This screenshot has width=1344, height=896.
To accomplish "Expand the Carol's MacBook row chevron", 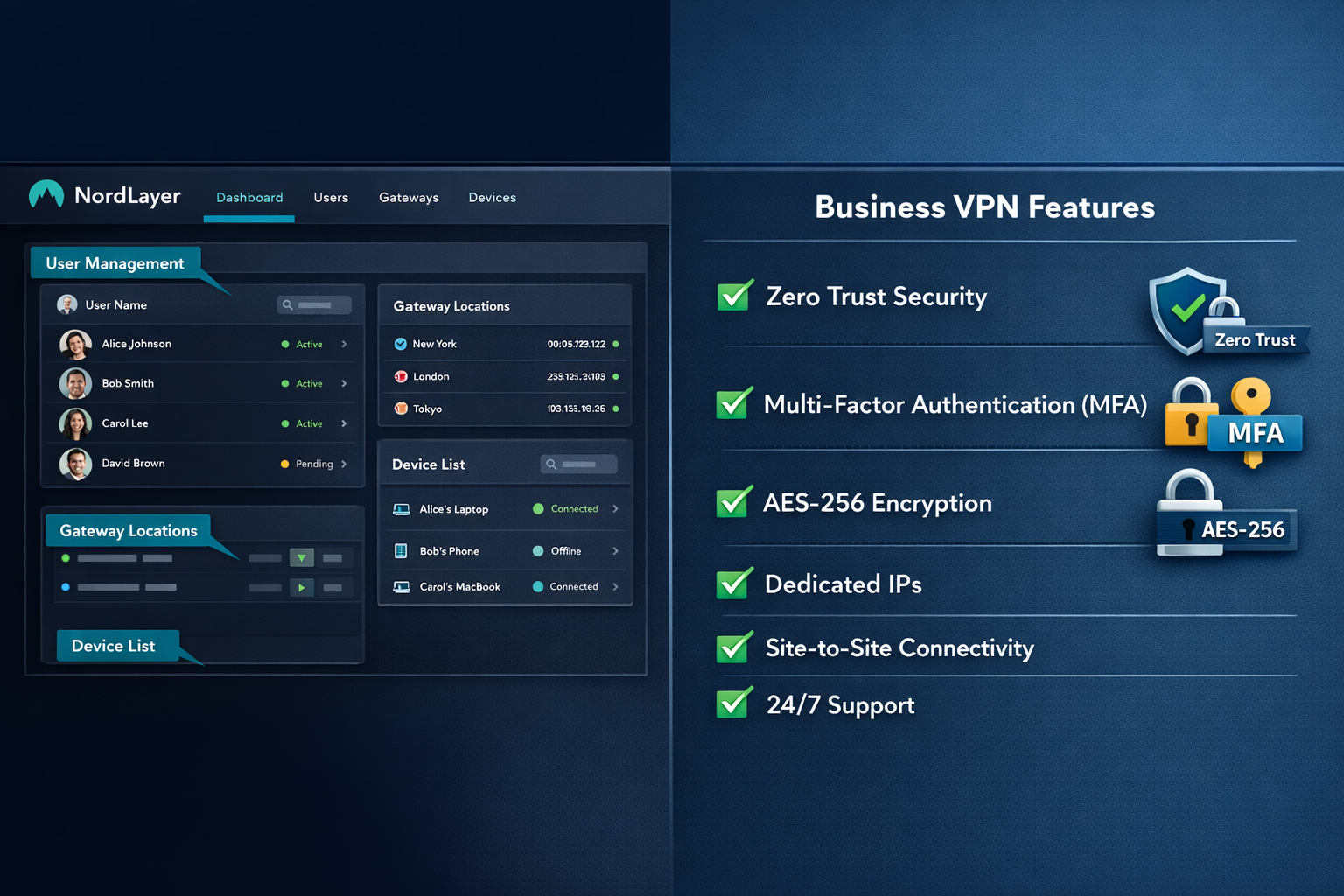I will point(615,587).
